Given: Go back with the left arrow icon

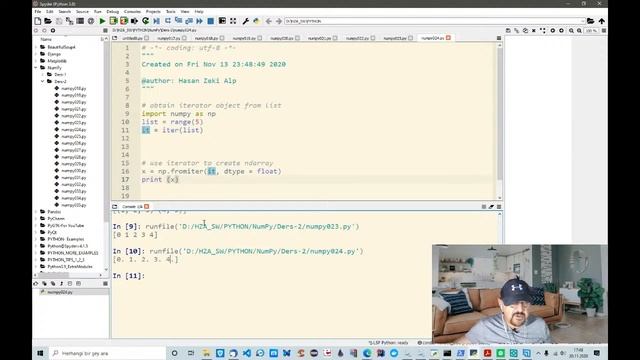Looking at the screenshot, I should coord(269,21).
